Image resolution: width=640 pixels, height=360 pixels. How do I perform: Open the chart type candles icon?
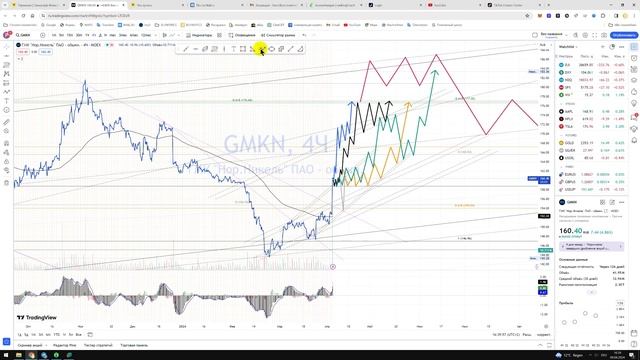pos(164,35)
